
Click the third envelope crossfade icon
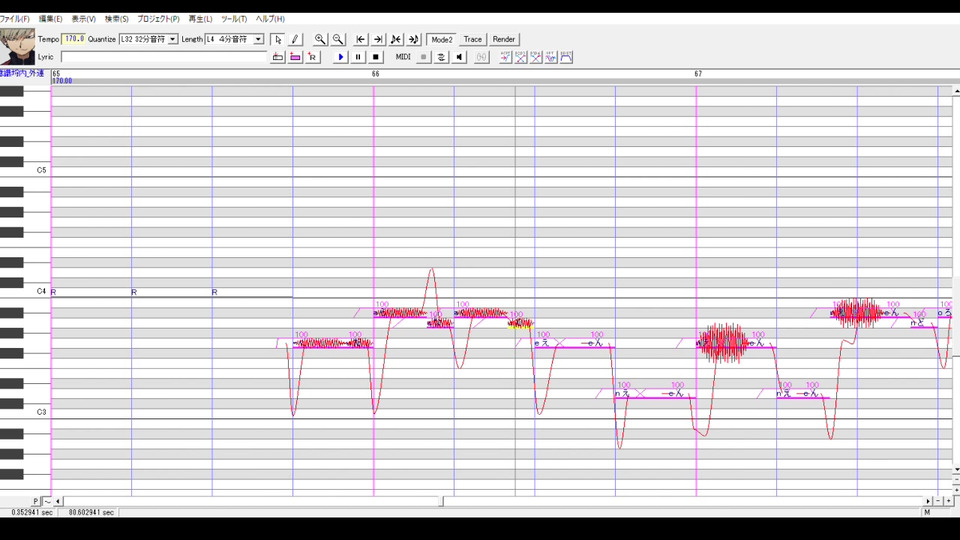click(x=536, y=57)
